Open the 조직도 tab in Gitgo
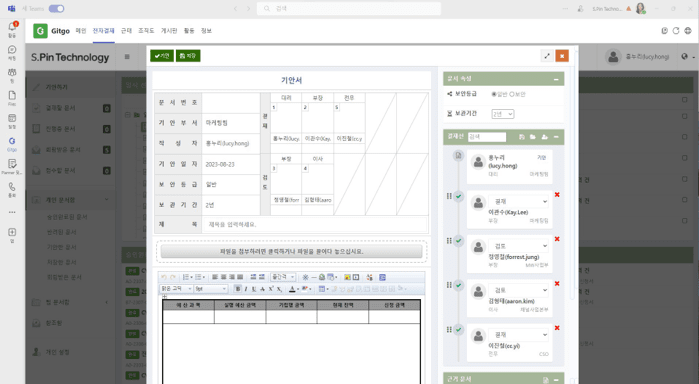 point(146,31)
